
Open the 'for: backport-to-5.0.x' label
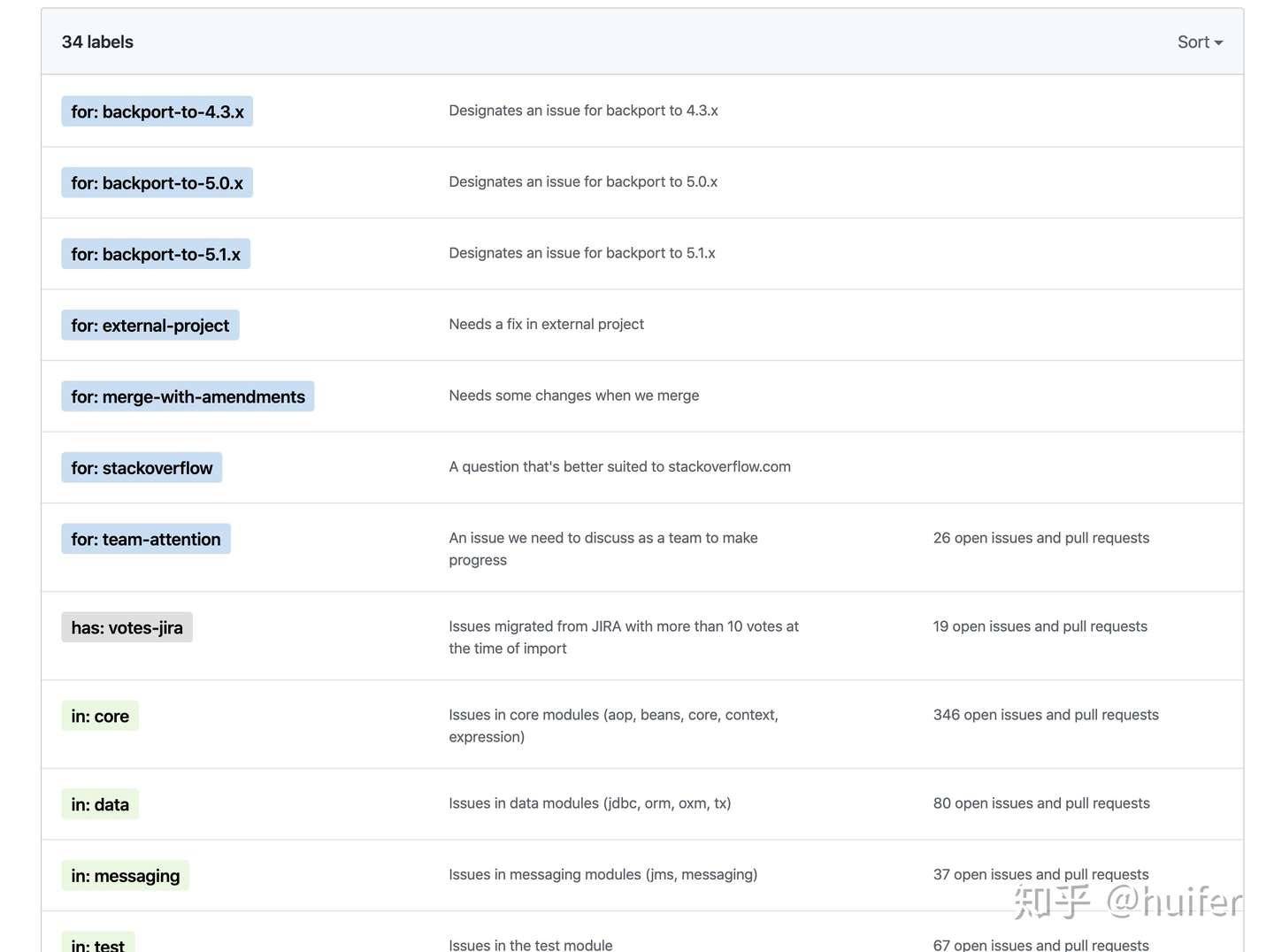click(157, 183)
